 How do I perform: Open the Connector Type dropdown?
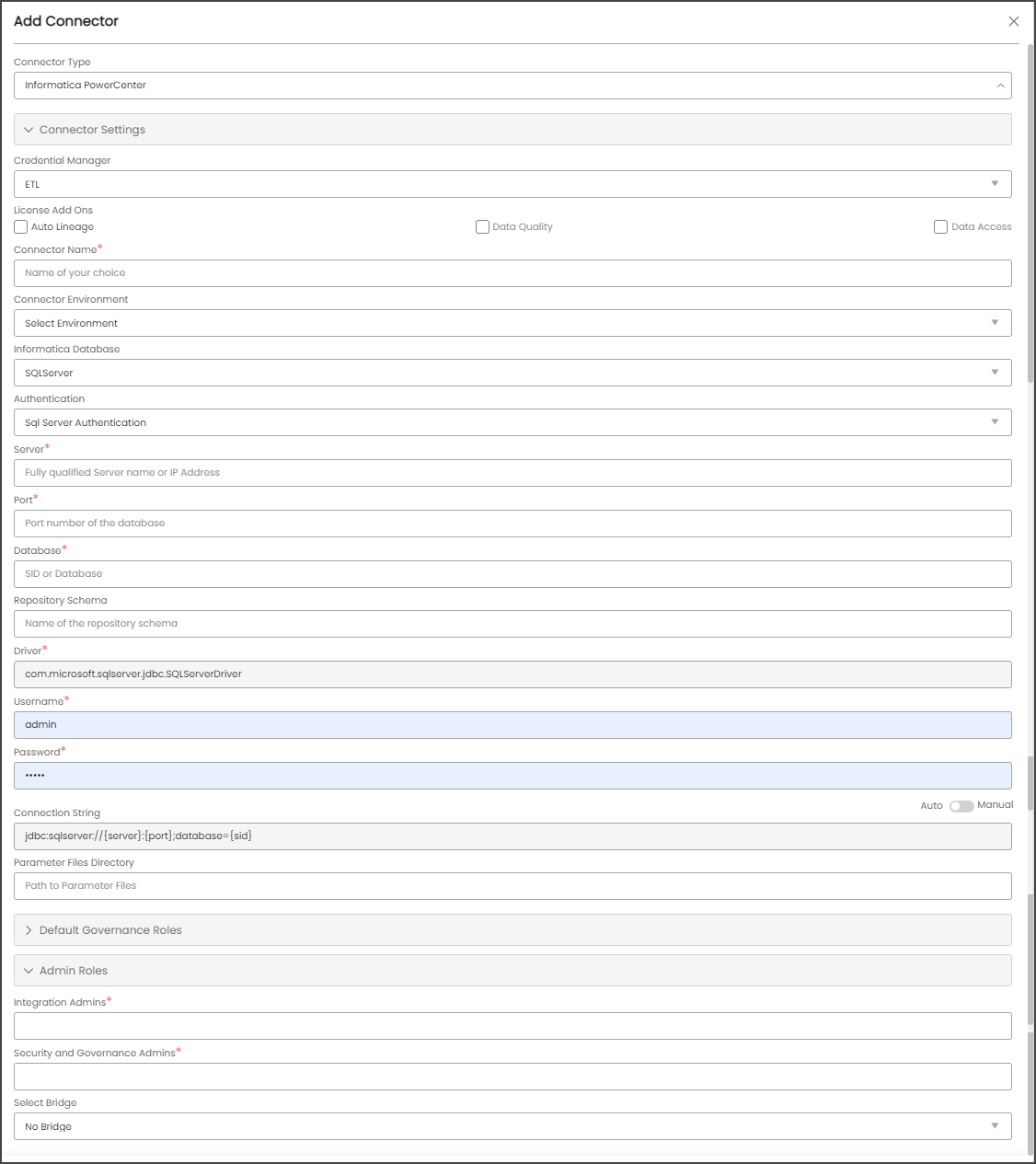point(512,86)
